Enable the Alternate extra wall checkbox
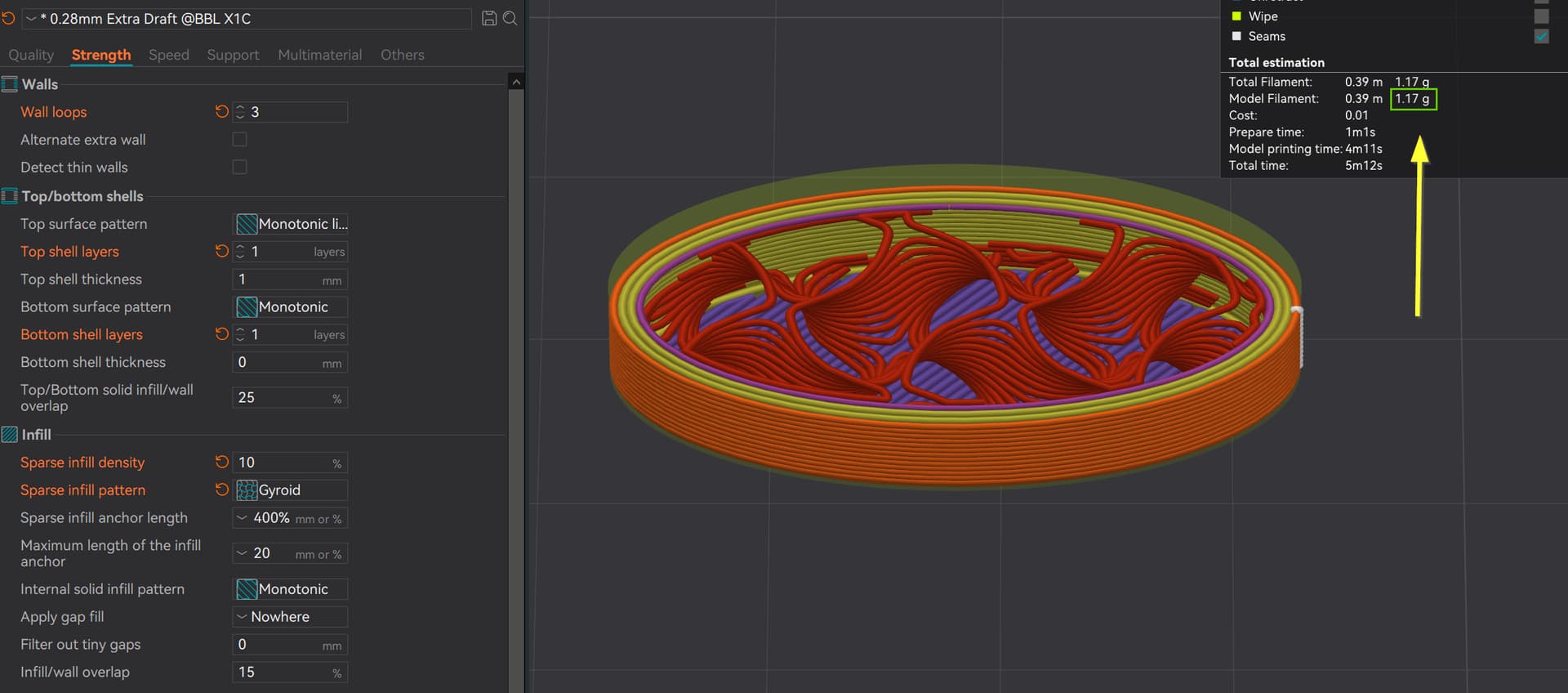 tap(239, 140)
